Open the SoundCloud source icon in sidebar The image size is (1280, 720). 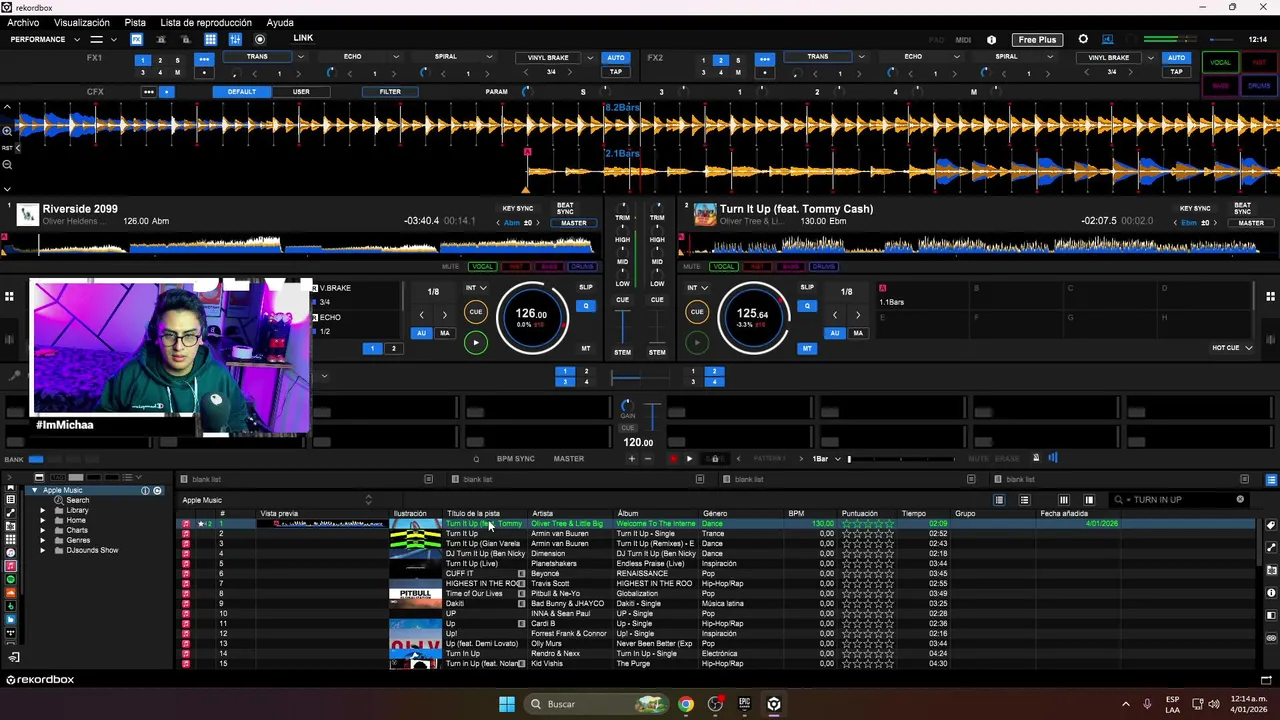[11, 593]
